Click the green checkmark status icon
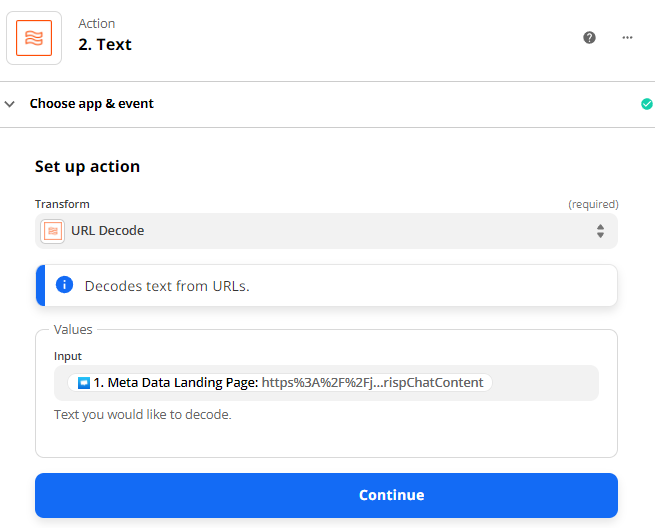This screenshot has height=528, width=655. pyautogui.click(x=647, y=104)
